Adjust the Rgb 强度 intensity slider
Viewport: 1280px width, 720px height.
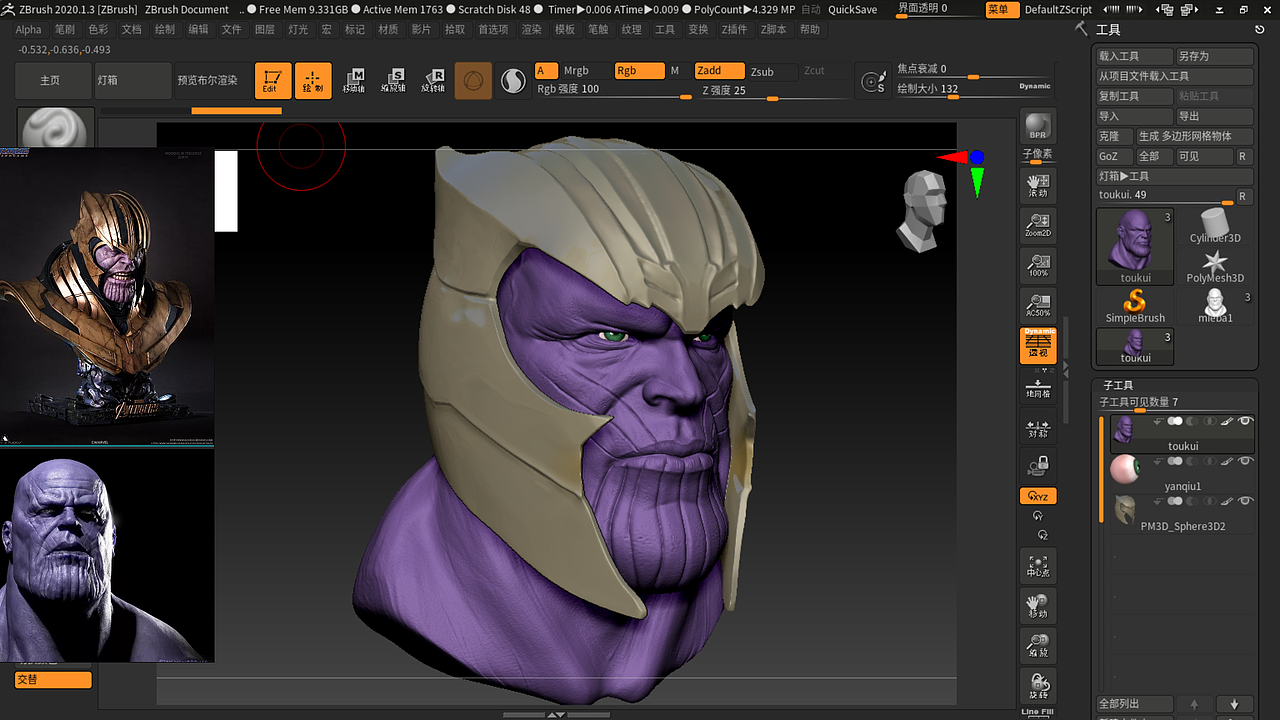[x=614, y=90]
